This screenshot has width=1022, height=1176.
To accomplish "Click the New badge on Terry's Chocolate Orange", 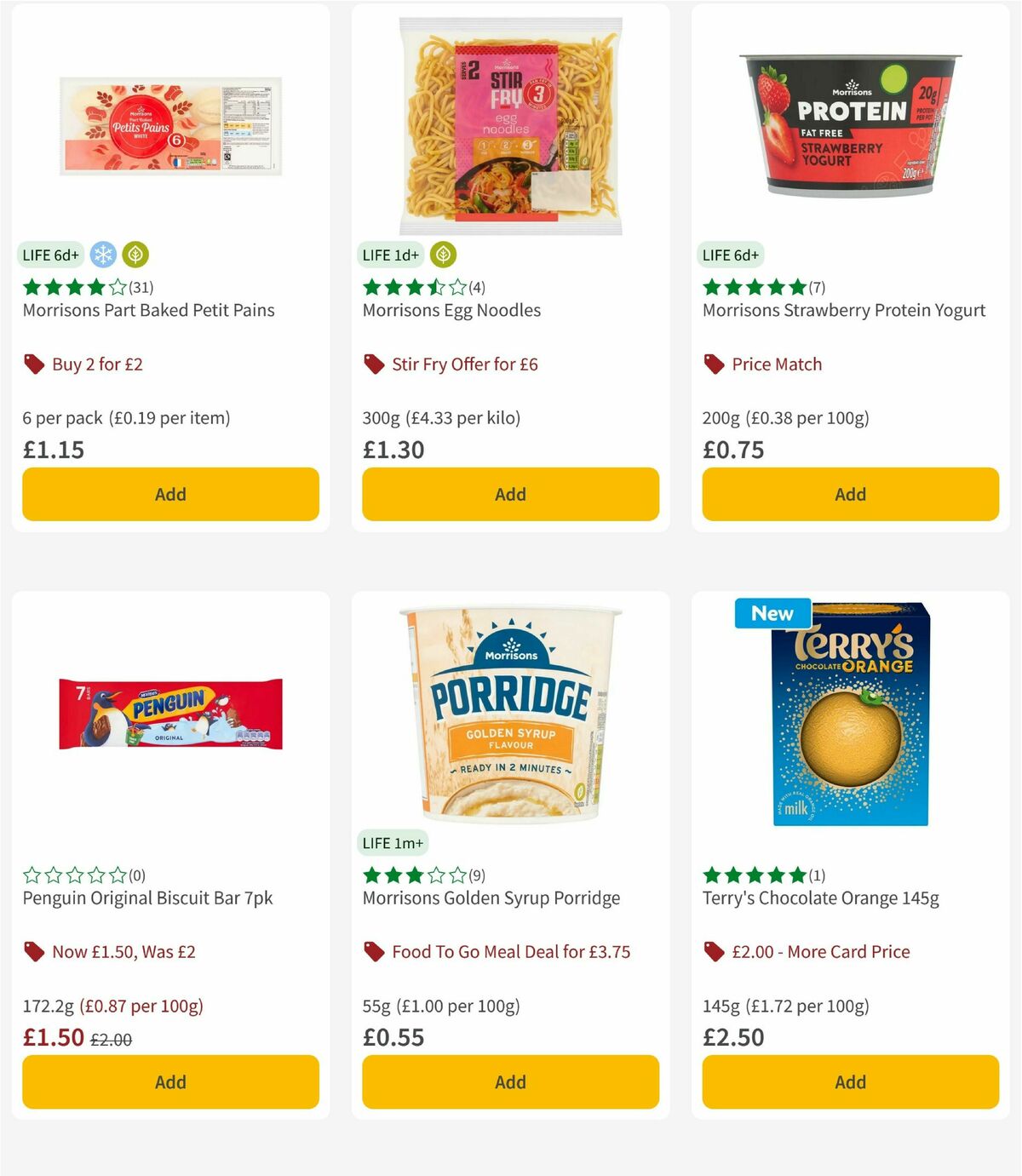I will (772, 613).
